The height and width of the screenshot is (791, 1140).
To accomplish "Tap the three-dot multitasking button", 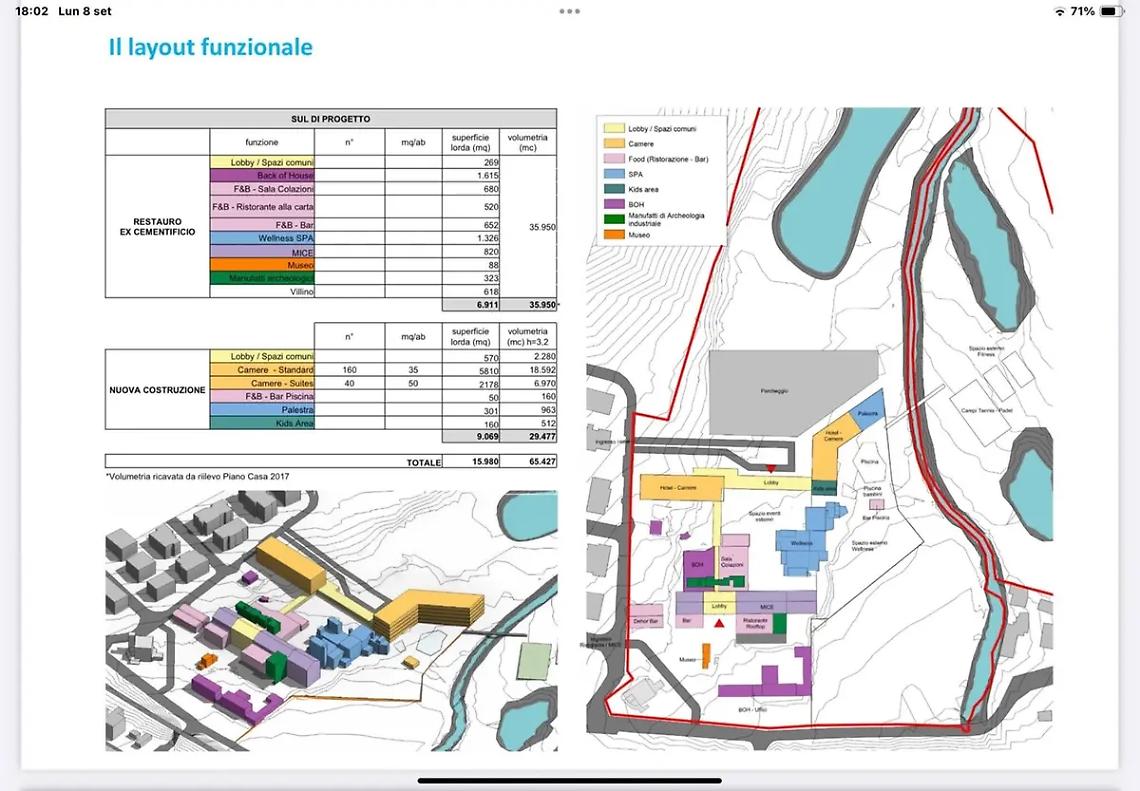I will (x=569, y=11).
